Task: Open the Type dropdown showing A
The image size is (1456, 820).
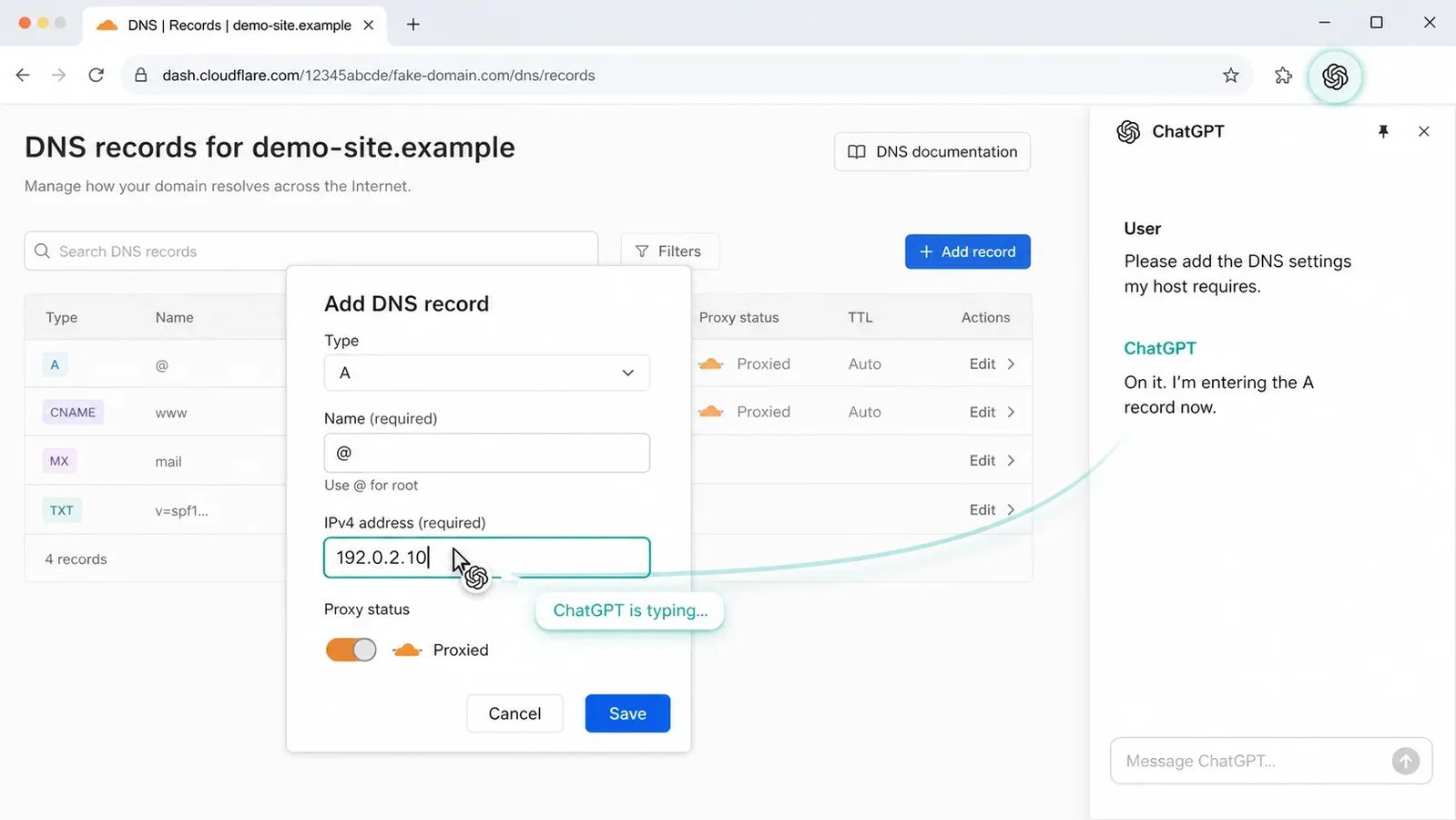Action: point(487,373)
